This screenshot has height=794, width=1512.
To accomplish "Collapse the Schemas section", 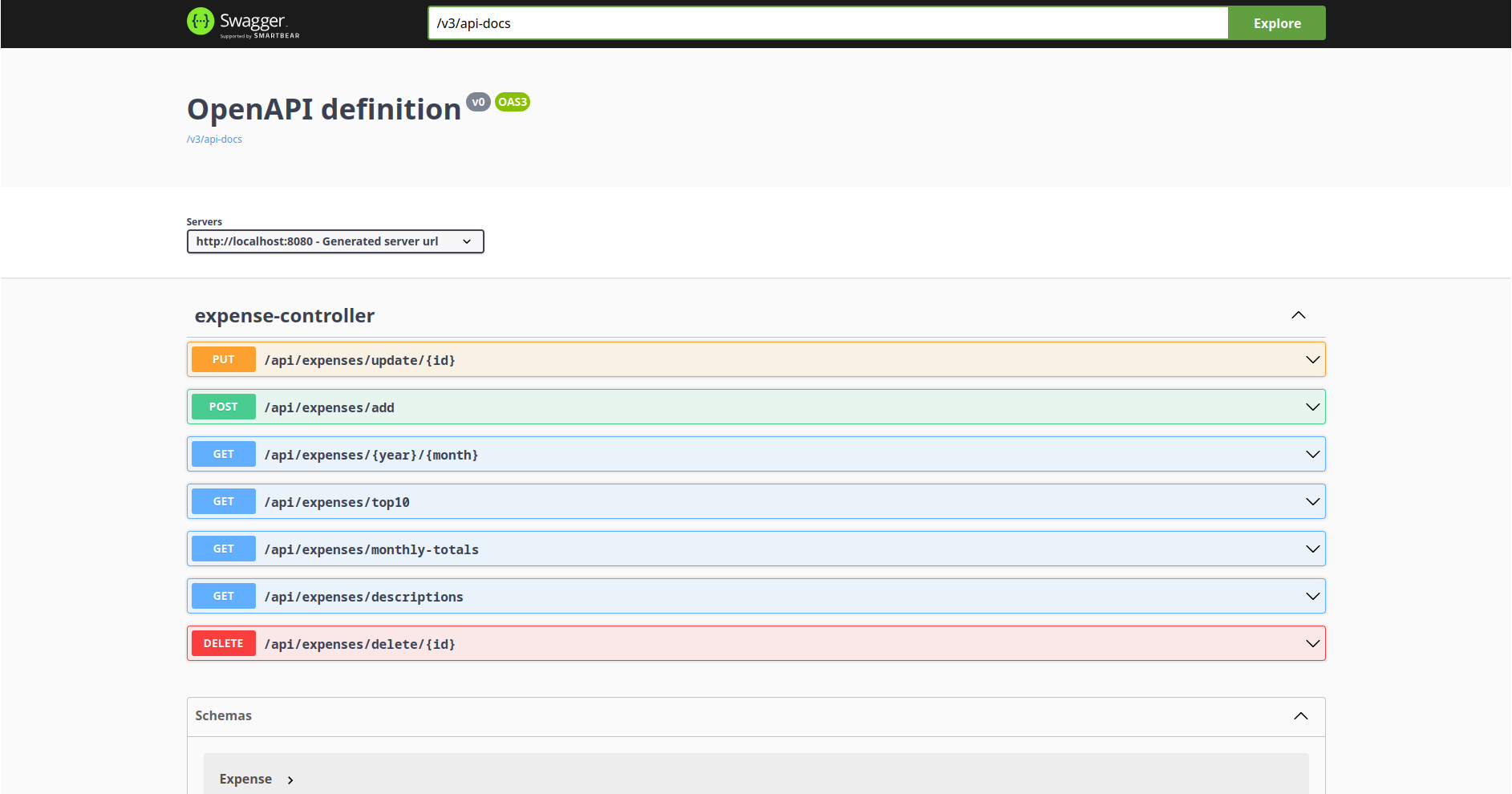I will (x=1301, y=716).
